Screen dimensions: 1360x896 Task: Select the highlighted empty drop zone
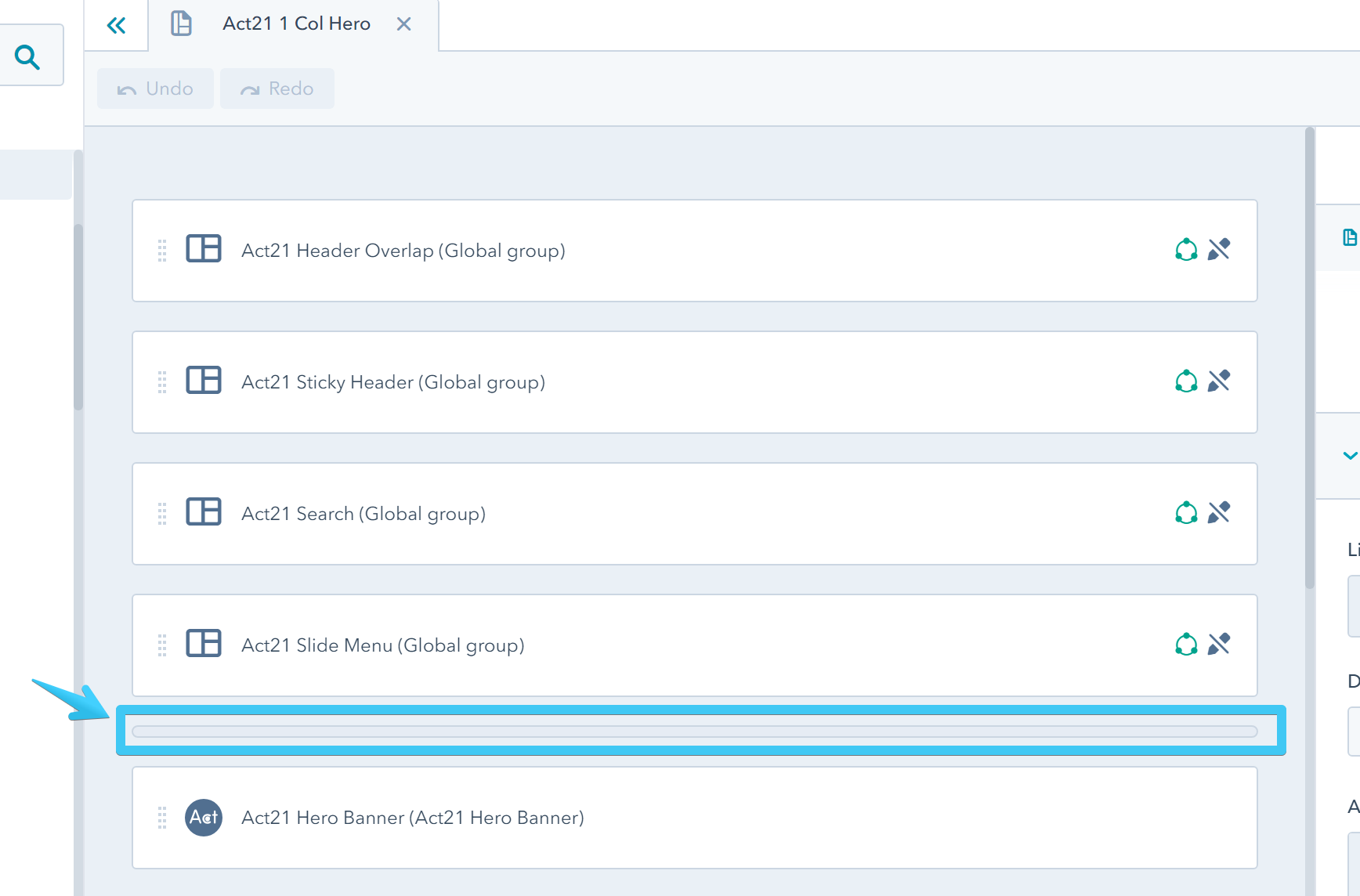(697, 731)
